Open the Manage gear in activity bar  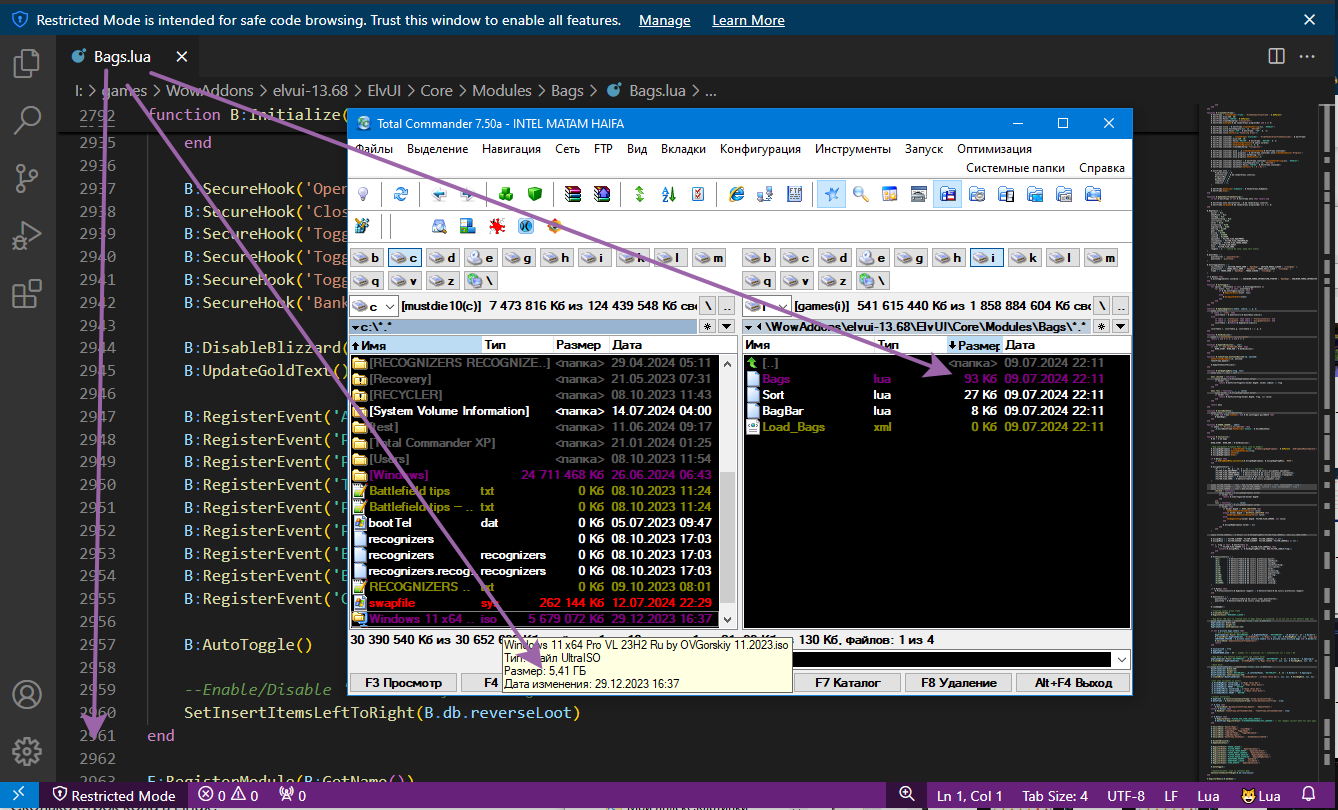(27, 751)
